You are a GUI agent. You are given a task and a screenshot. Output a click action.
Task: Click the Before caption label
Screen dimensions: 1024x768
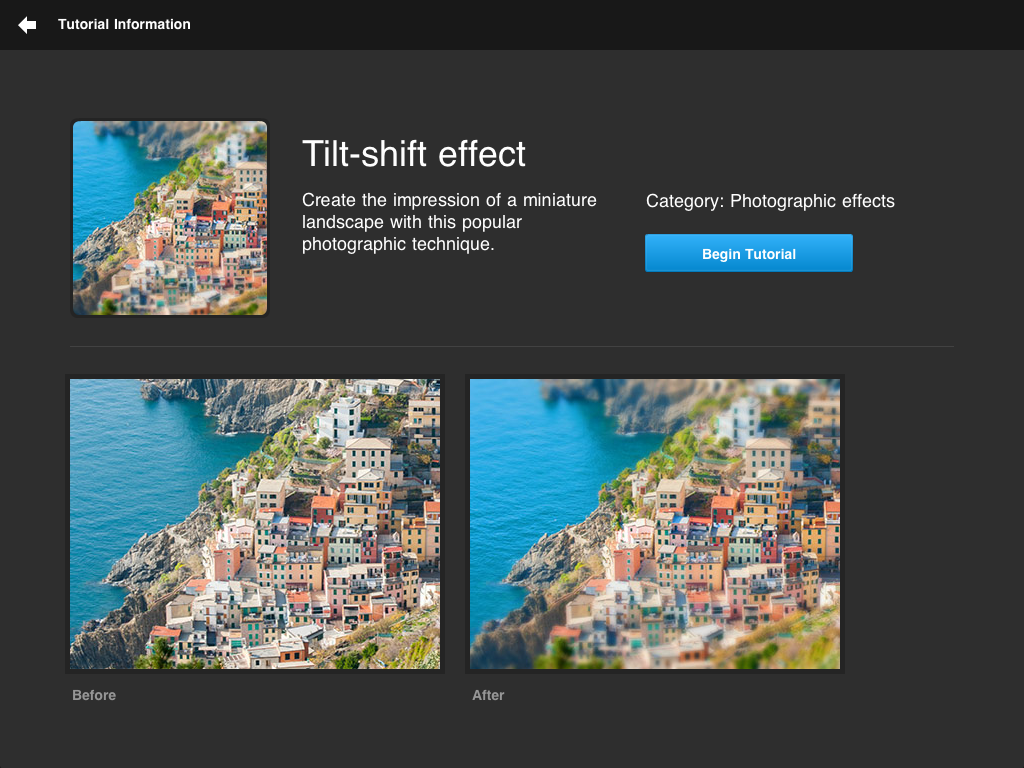[x=94, y=695]
